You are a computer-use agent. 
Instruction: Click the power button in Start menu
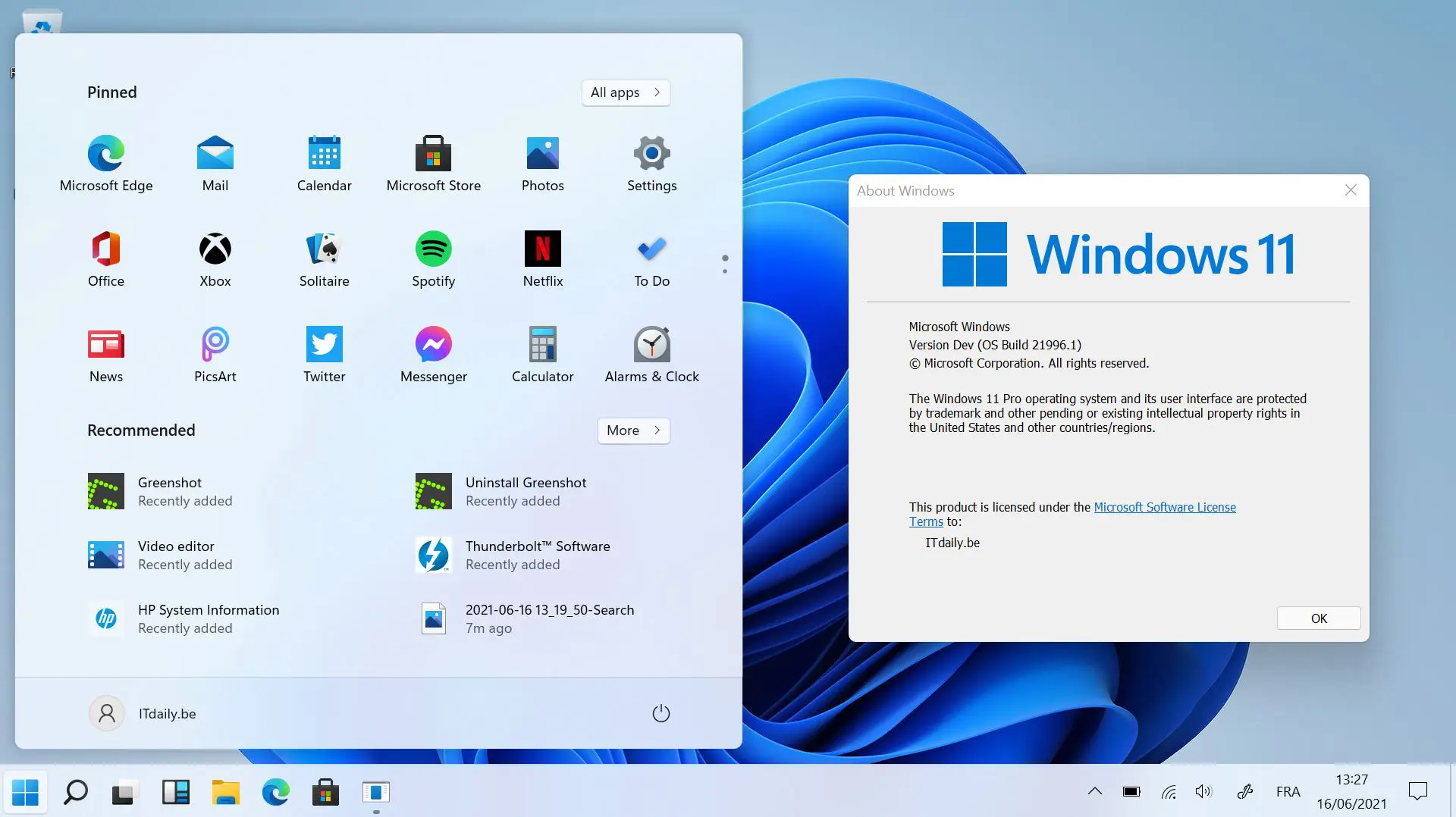pos(661,713)
